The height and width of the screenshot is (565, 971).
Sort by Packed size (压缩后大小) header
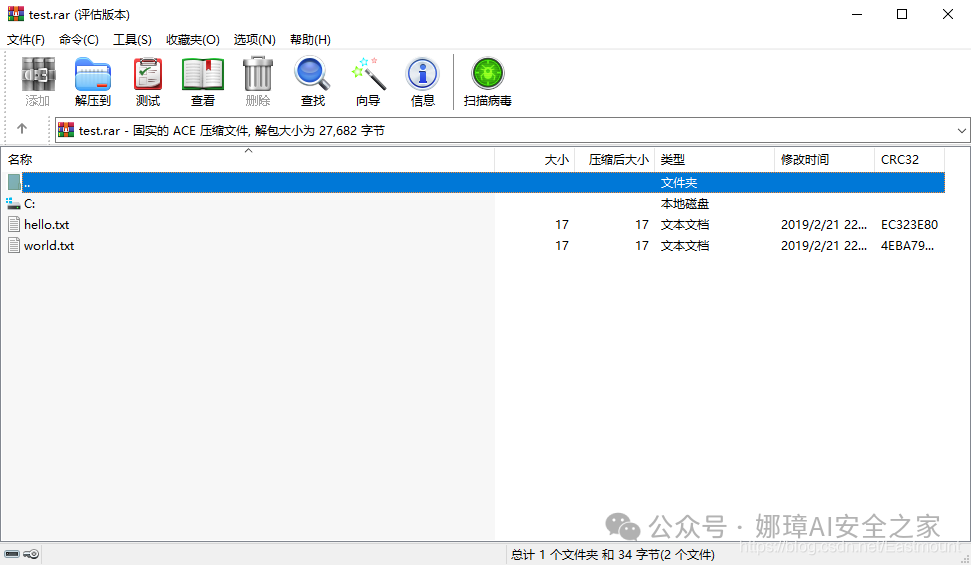[x=615, y=160]
